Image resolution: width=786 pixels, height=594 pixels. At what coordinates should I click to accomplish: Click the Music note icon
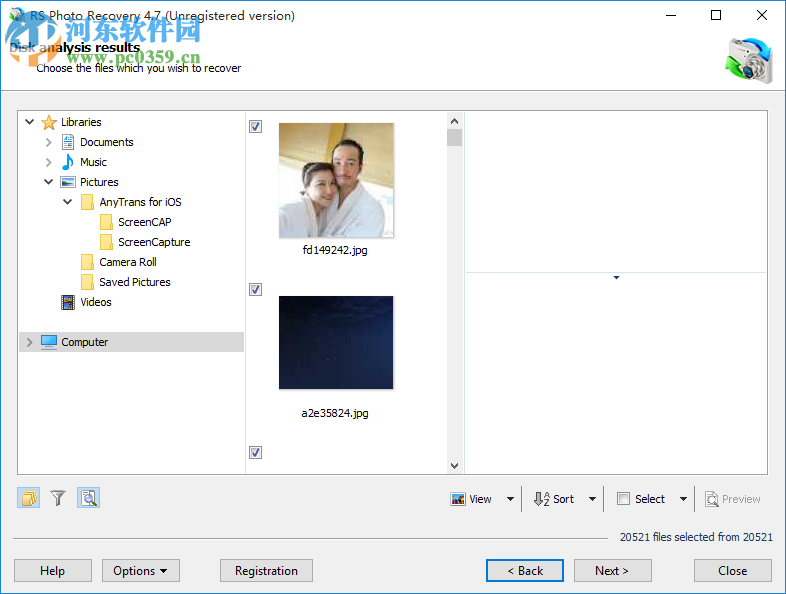click(68, 162)
